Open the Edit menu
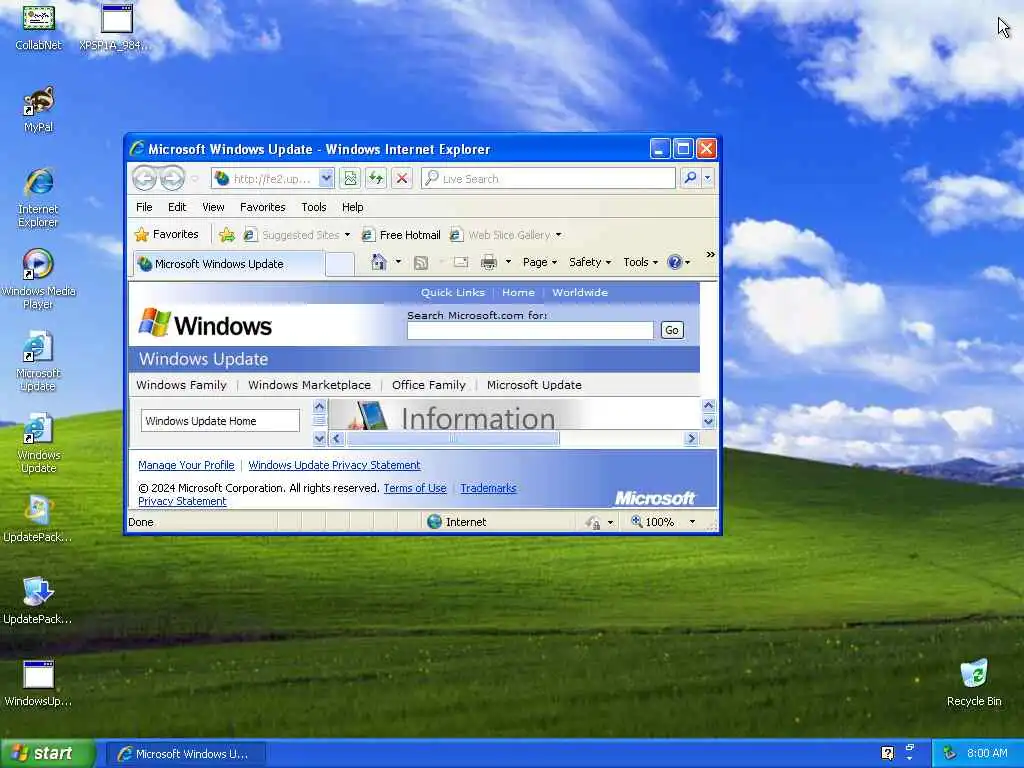This screenshot has width=1024, height=768. point(177,207)
